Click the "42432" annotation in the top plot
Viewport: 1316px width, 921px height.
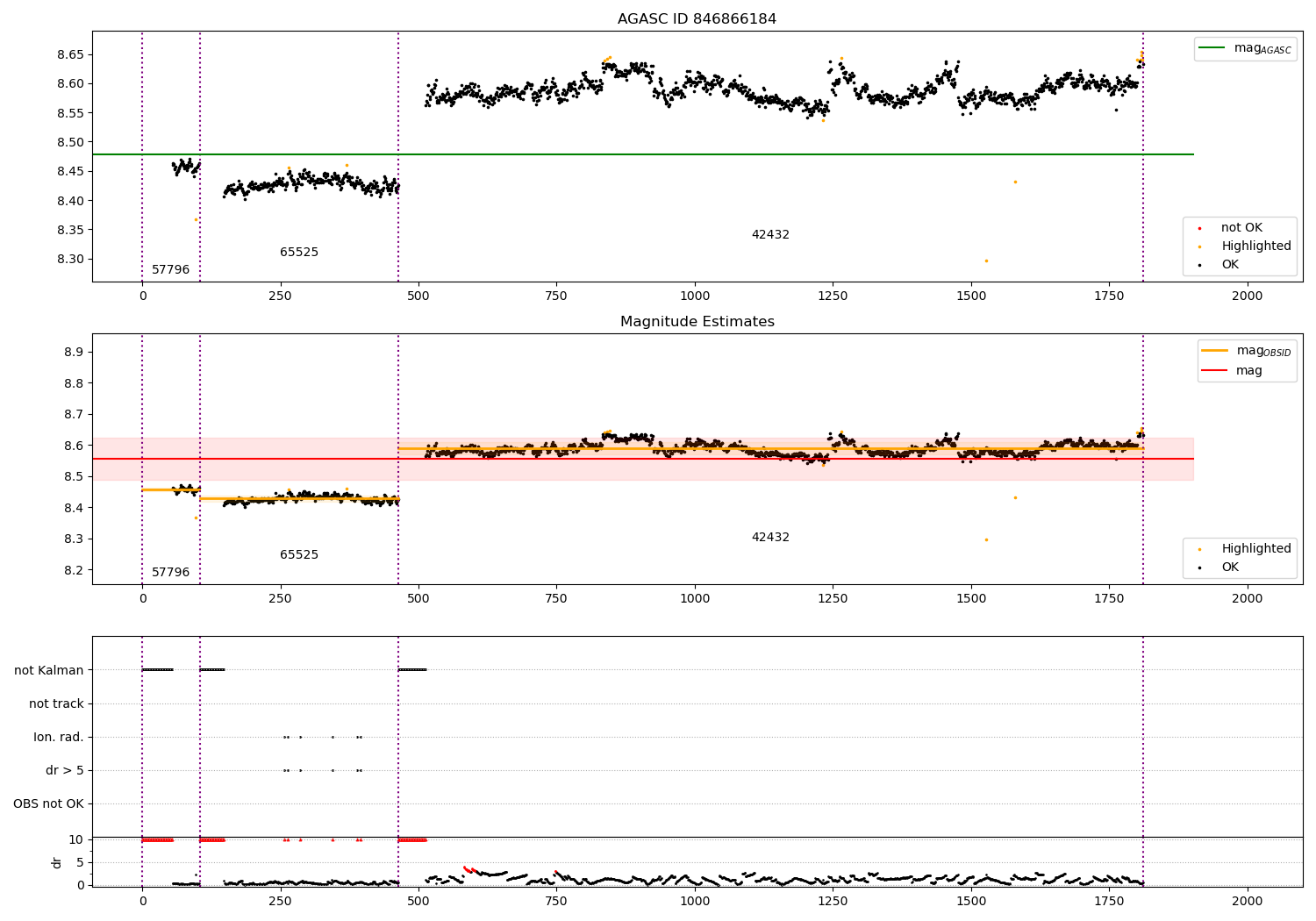(x=770, y=235)
